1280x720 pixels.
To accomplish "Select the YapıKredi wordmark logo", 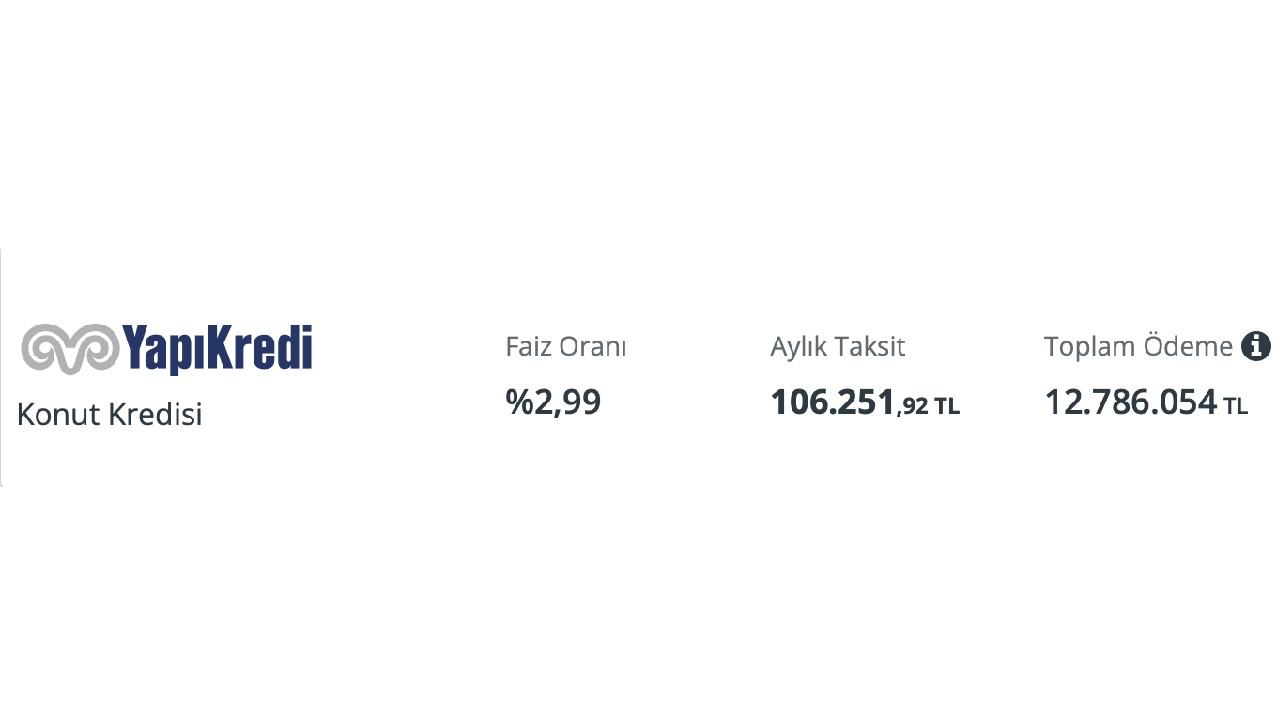I will tap(217, 348).
